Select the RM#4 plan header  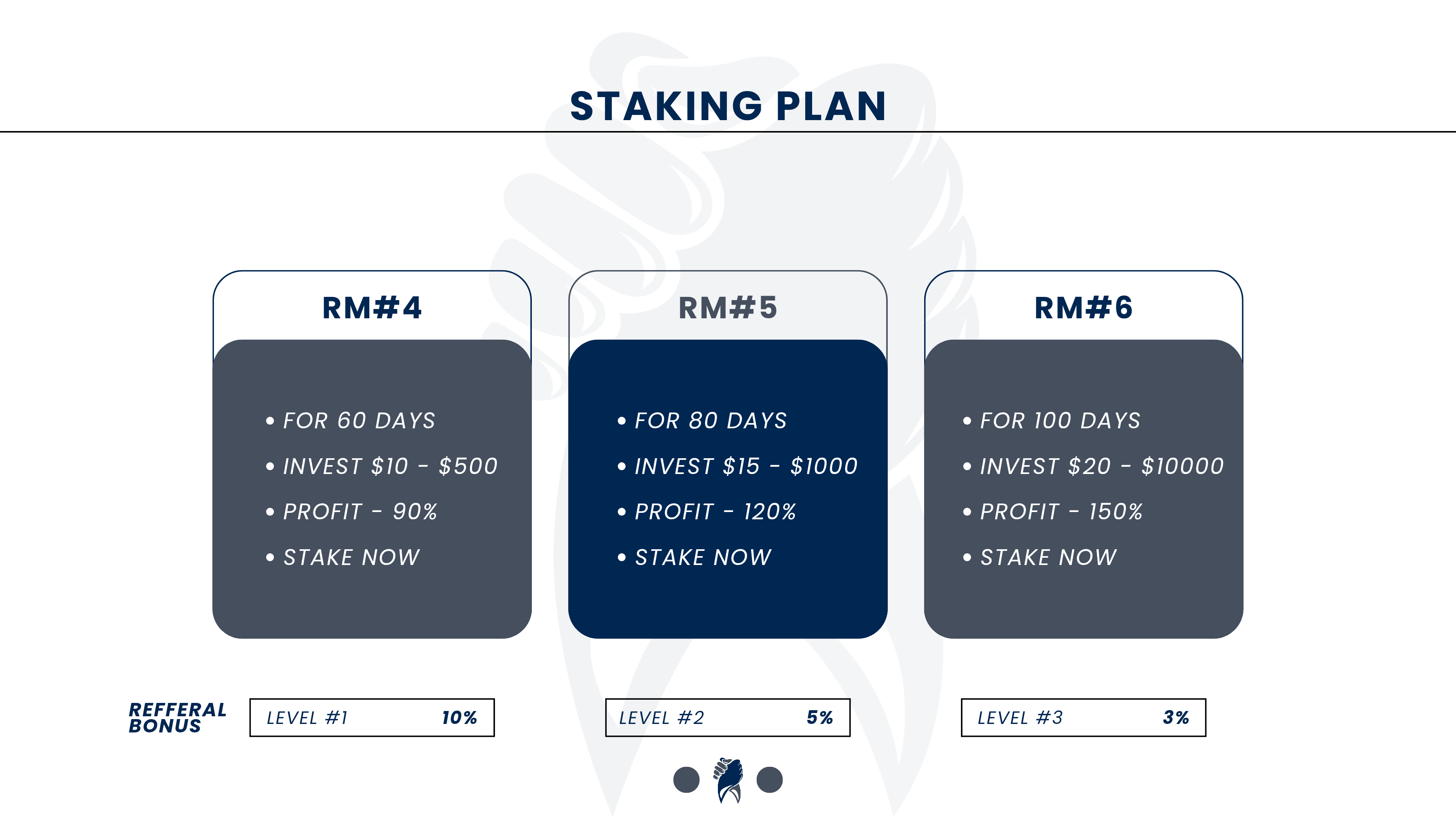click(372, 308)
